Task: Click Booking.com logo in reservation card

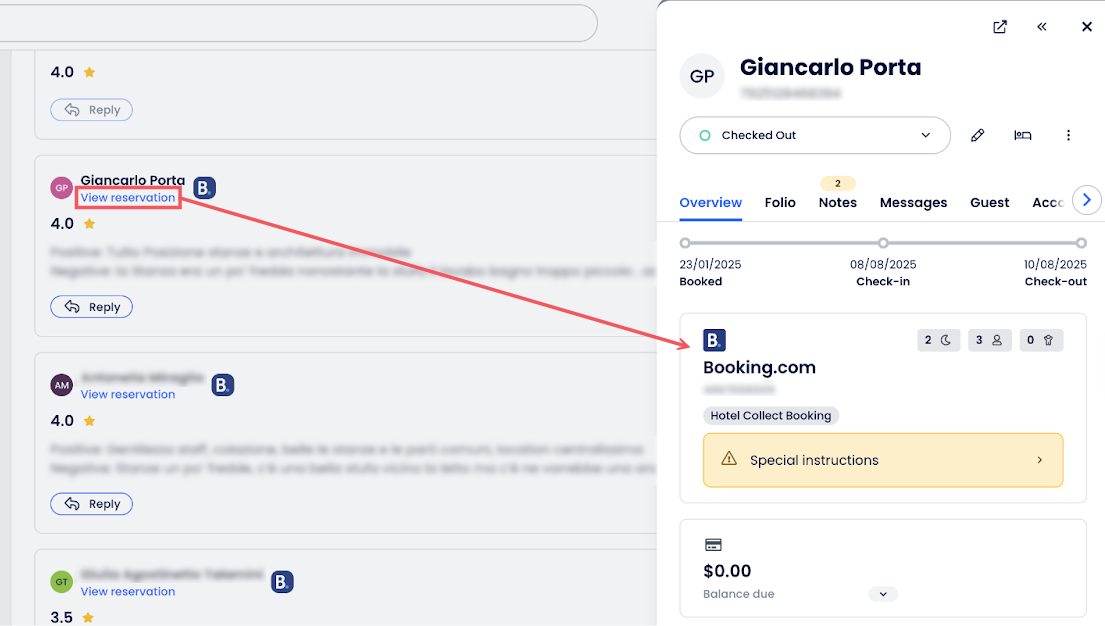Action: coord(714,340)
